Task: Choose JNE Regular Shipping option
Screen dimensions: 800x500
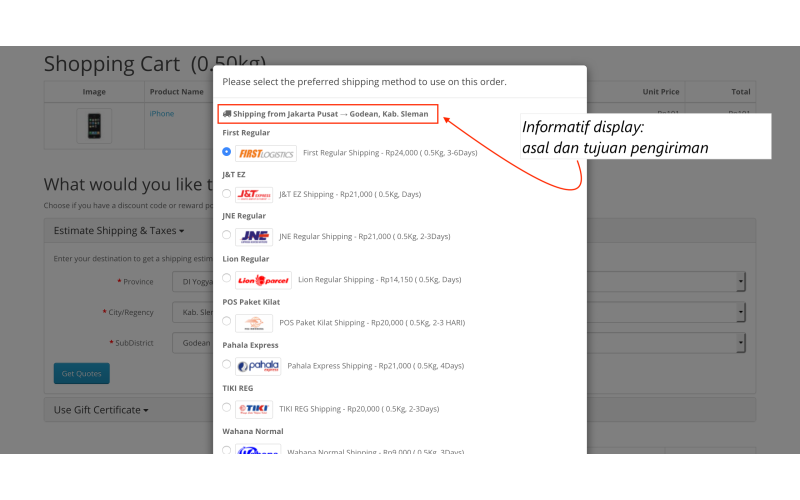Action: pos(227,235)
